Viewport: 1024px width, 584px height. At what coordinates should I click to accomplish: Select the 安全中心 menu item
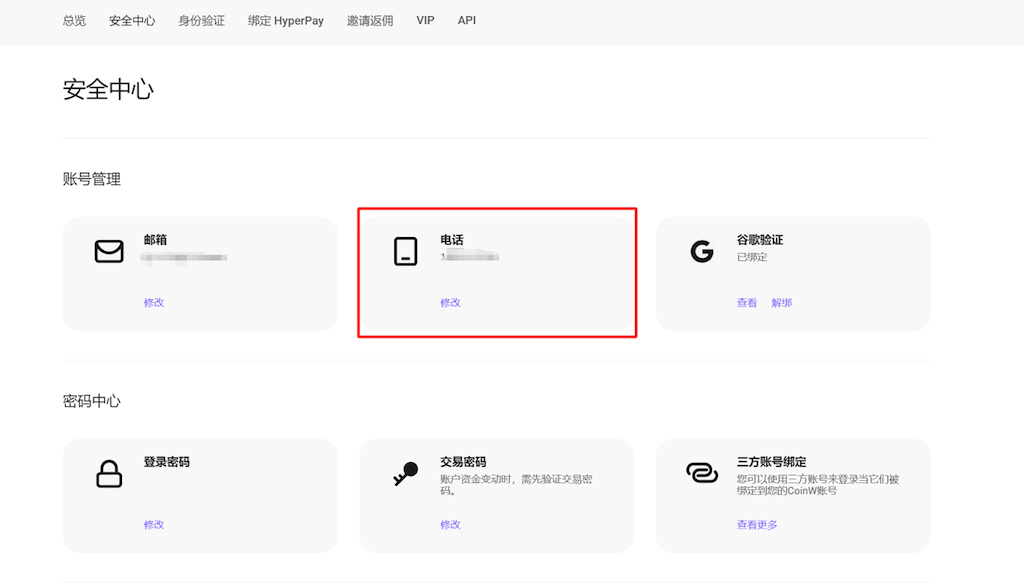pos(131,20)
